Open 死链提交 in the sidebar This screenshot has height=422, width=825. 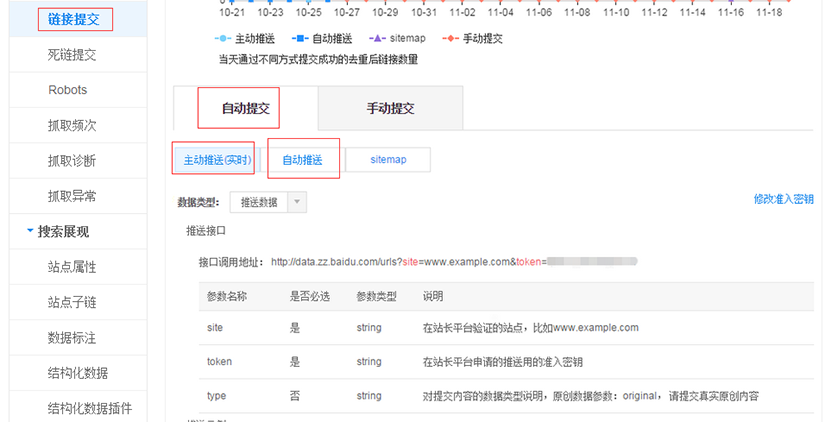pos(72,55)
